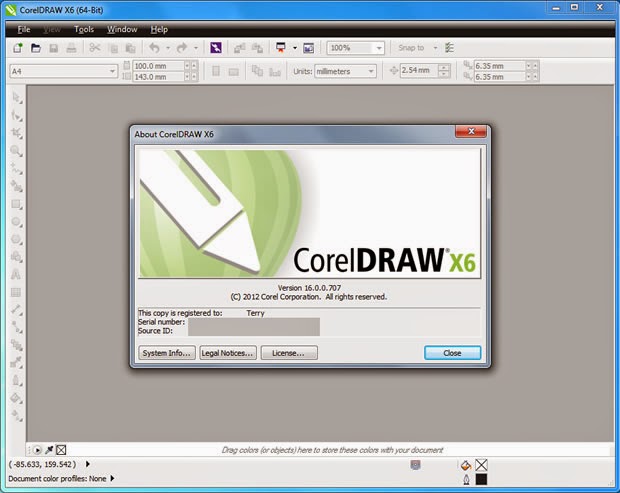
Task: Click the Cut scissors icon
Action: [95, 48]
